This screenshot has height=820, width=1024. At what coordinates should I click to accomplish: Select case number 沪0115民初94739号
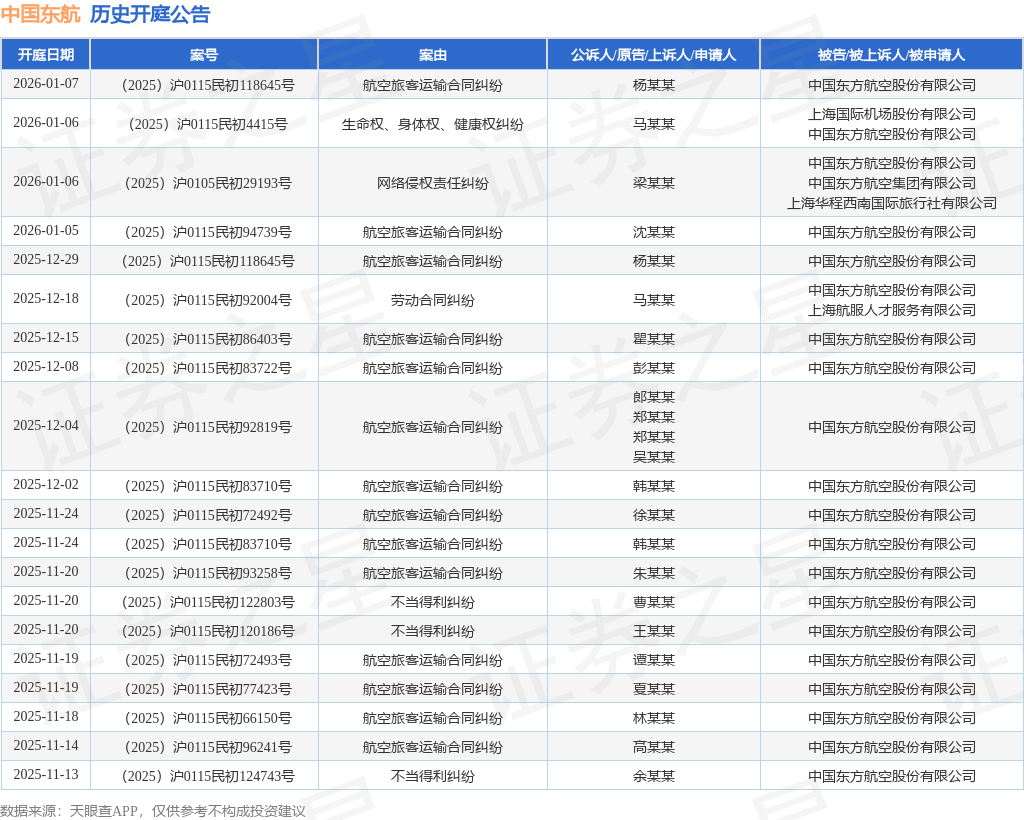[208, 232]
